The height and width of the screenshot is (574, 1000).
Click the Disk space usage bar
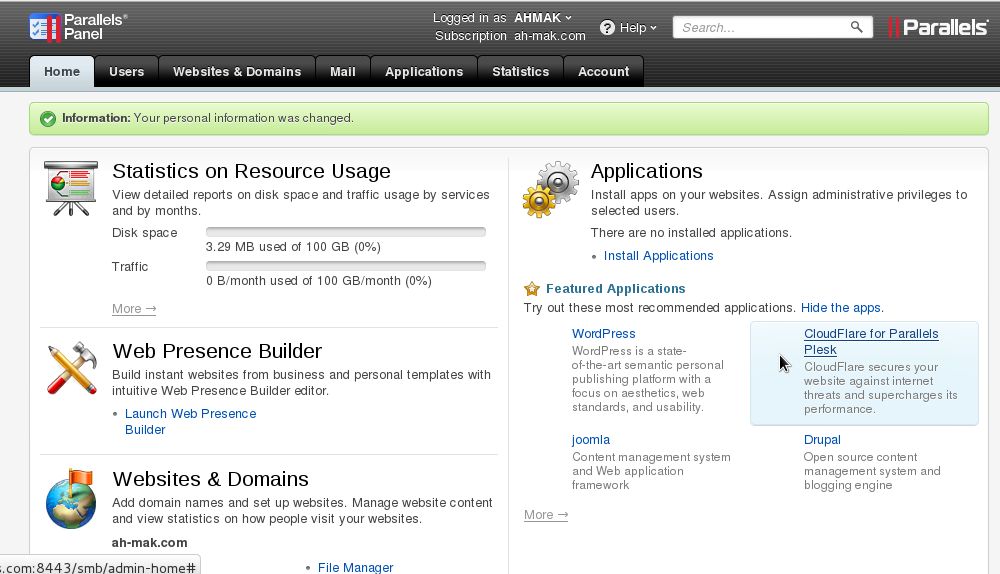tap(346, 232)
